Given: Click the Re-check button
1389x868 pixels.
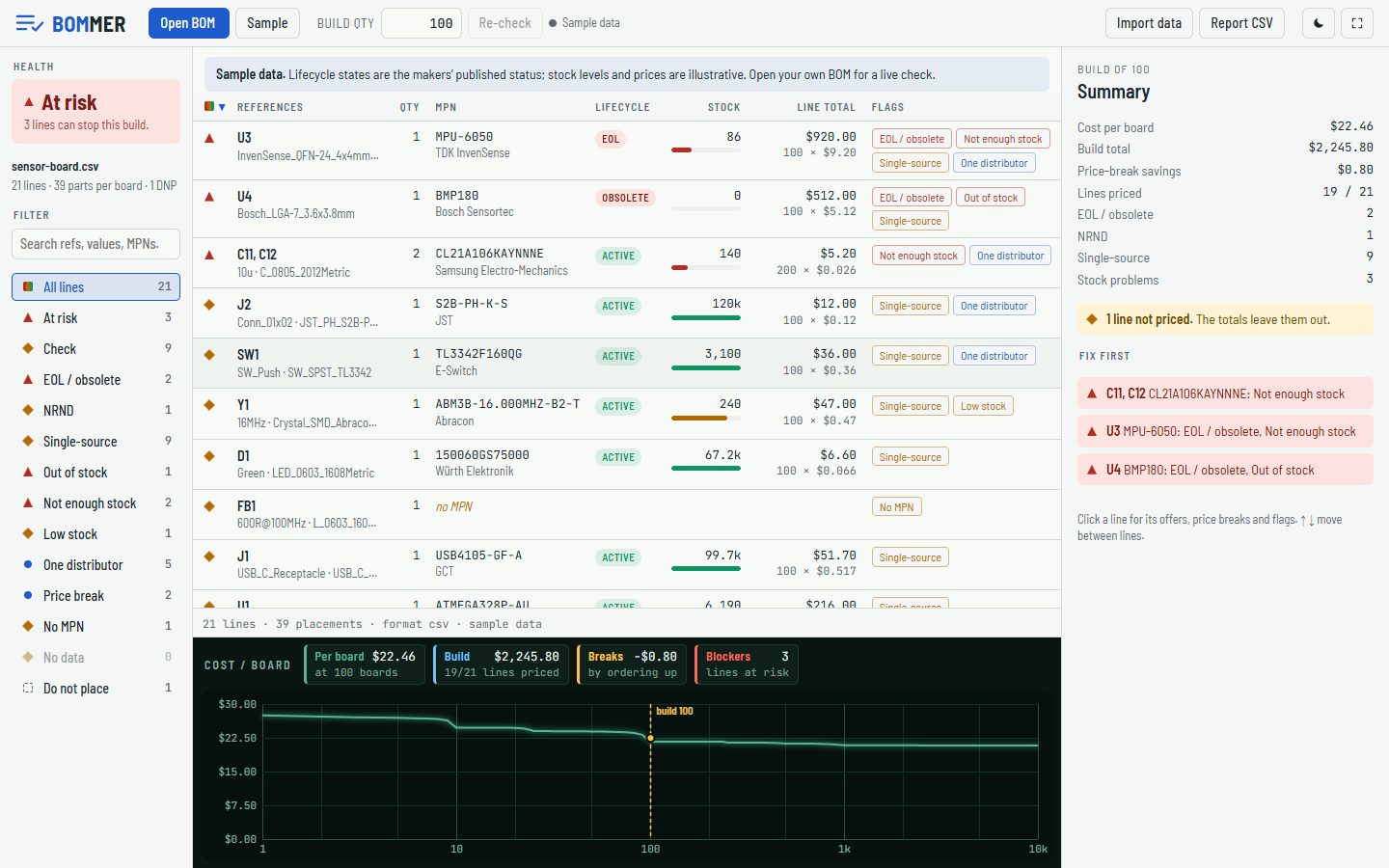Looking at the screenshot, I should tap(504, 23).
